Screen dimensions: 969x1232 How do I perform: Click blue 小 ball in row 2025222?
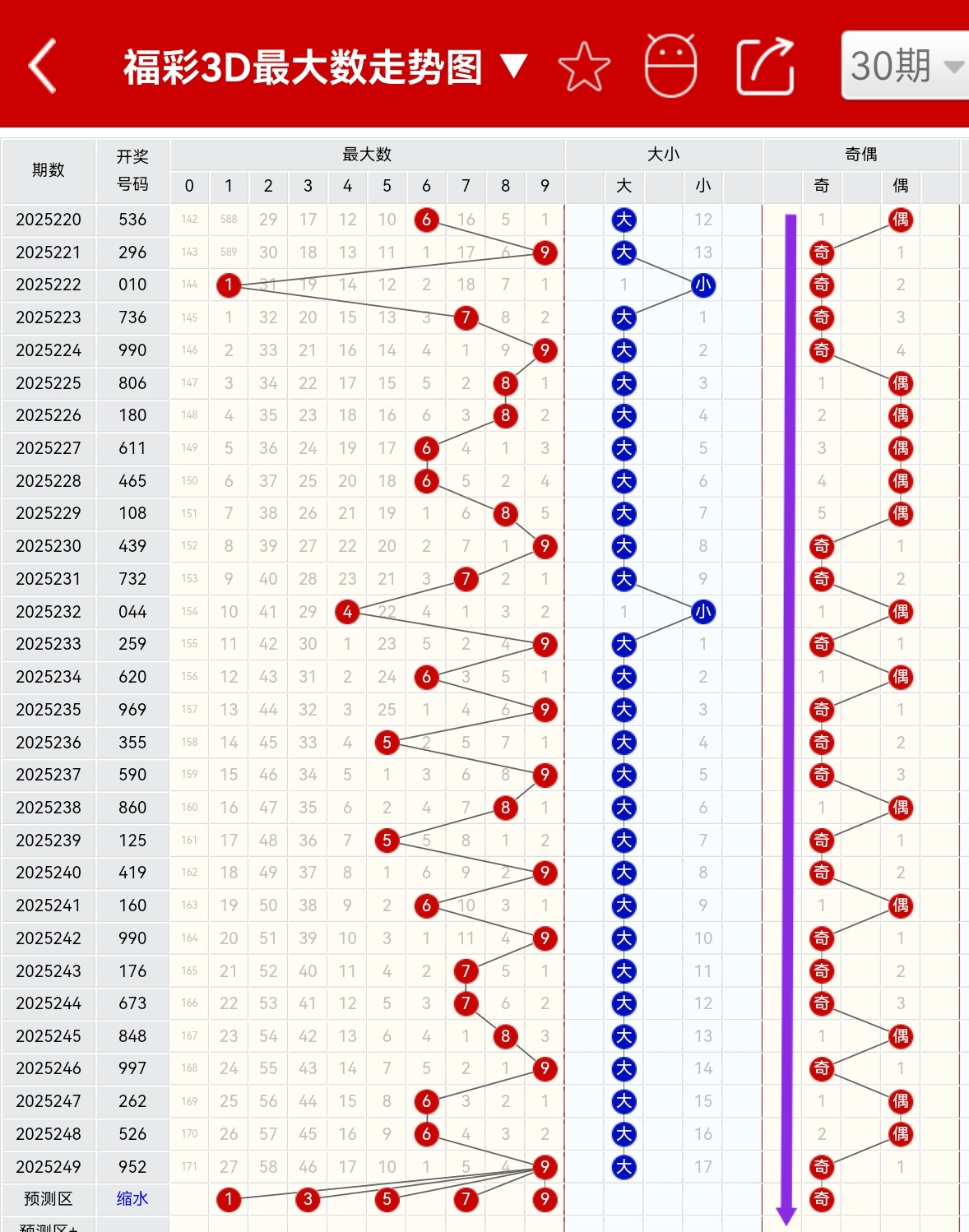[x=703, y=285]
